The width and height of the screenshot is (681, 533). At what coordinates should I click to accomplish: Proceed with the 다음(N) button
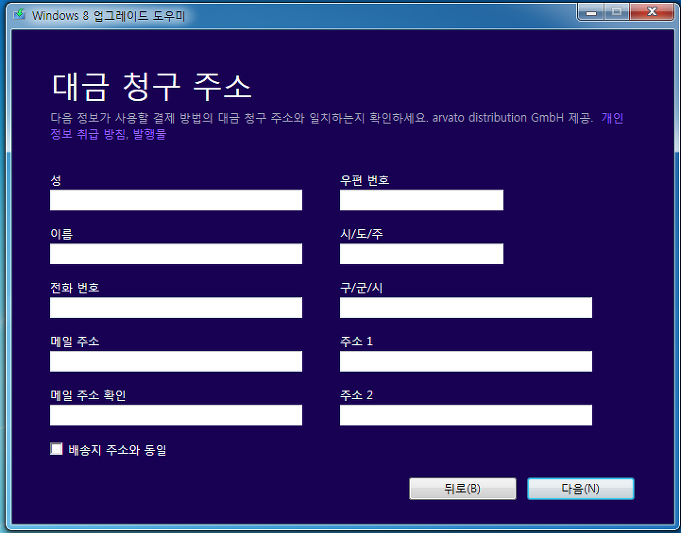tap(581, 489)
